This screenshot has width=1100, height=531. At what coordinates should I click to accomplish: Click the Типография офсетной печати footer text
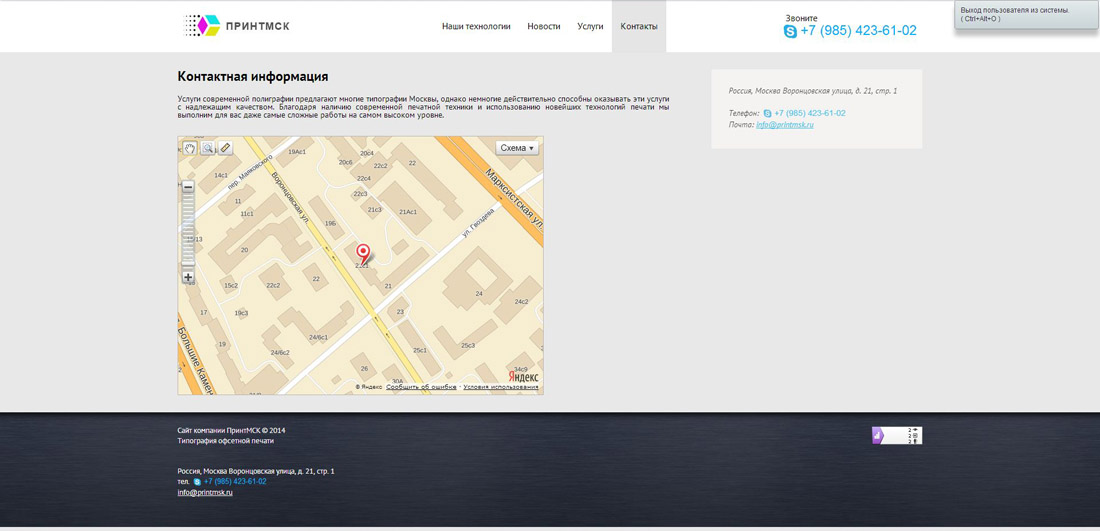tap(226, 441)
